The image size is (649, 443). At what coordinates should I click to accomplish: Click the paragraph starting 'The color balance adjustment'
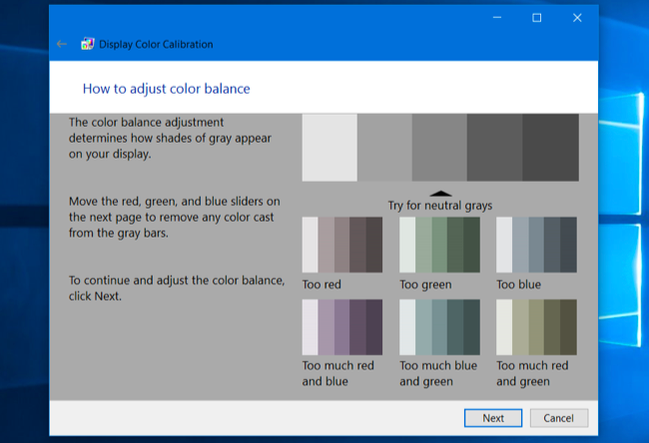pos(170,138)
